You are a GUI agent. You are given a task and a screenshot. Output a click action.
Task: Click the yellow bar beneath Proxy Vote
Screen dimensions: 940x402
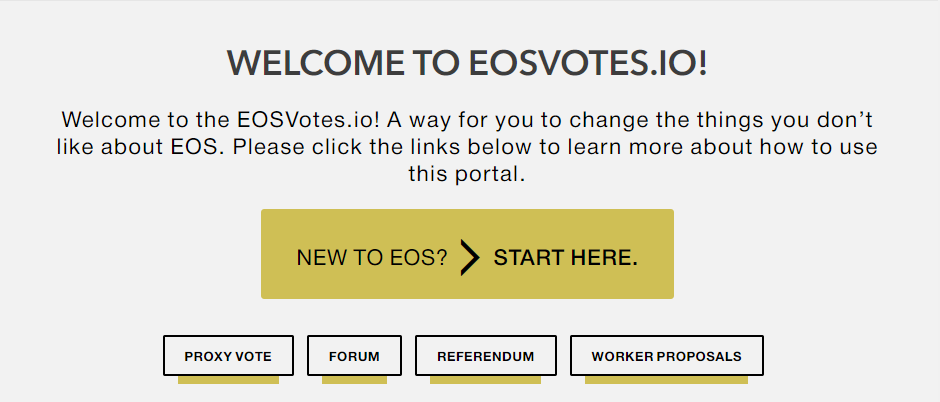coord(228,380)
